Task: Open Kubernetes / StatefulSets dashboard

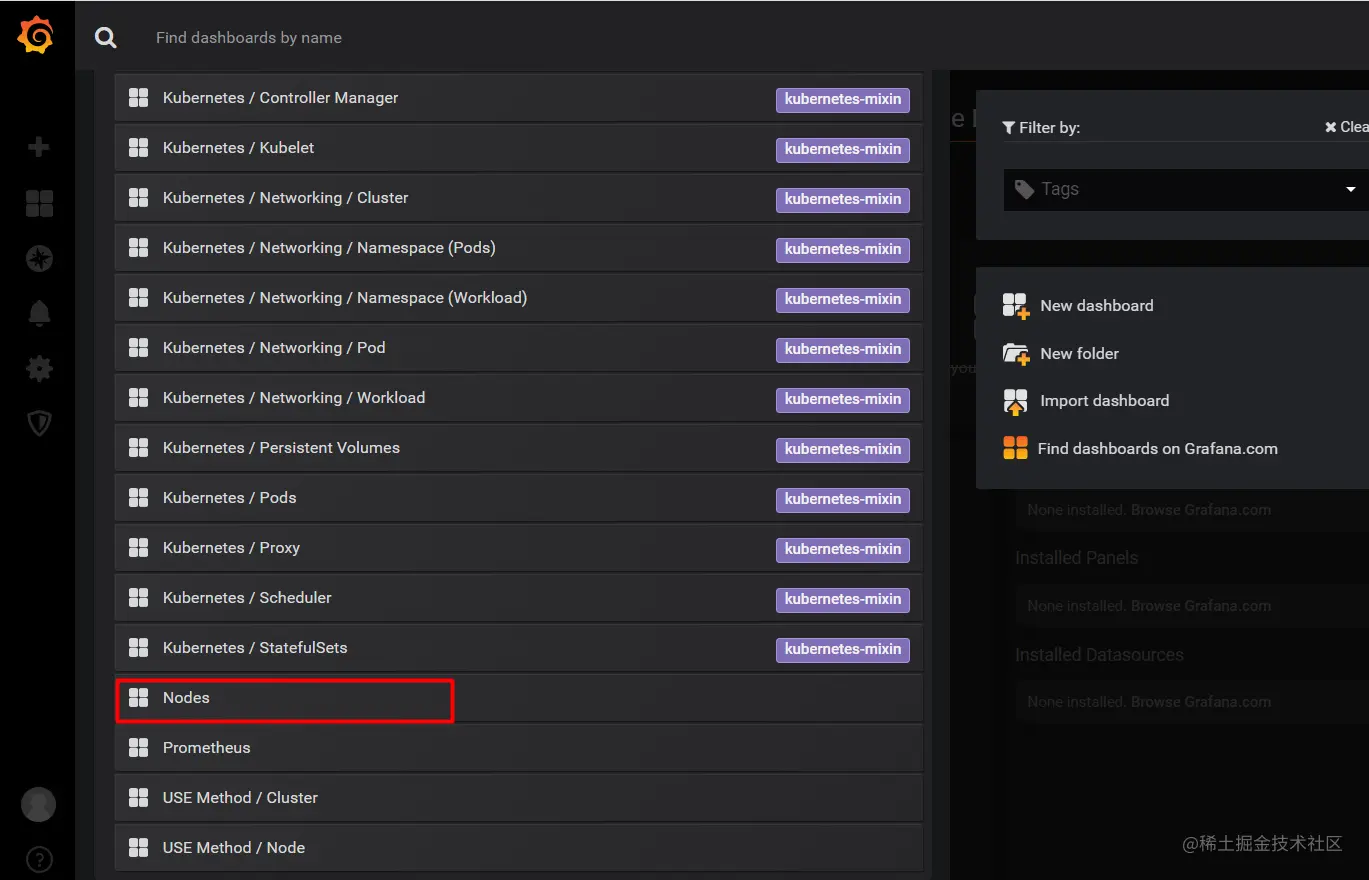Action: [x=519, y=648]
